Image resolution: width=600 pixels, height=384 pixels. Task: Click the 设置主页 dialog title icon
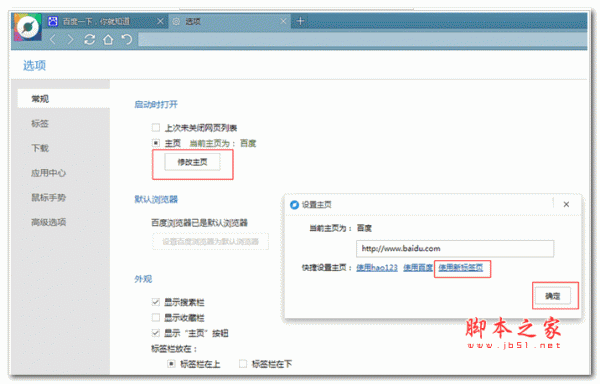(294, 205)
